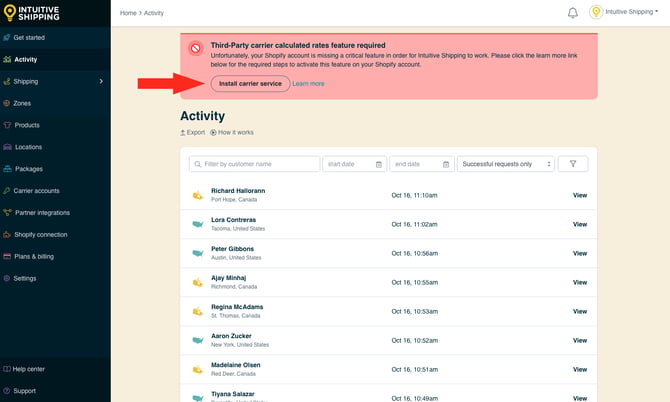Click US map icon for Lora Contreras
The height and width of the screenshot is (402, 670).
point(197,224)
